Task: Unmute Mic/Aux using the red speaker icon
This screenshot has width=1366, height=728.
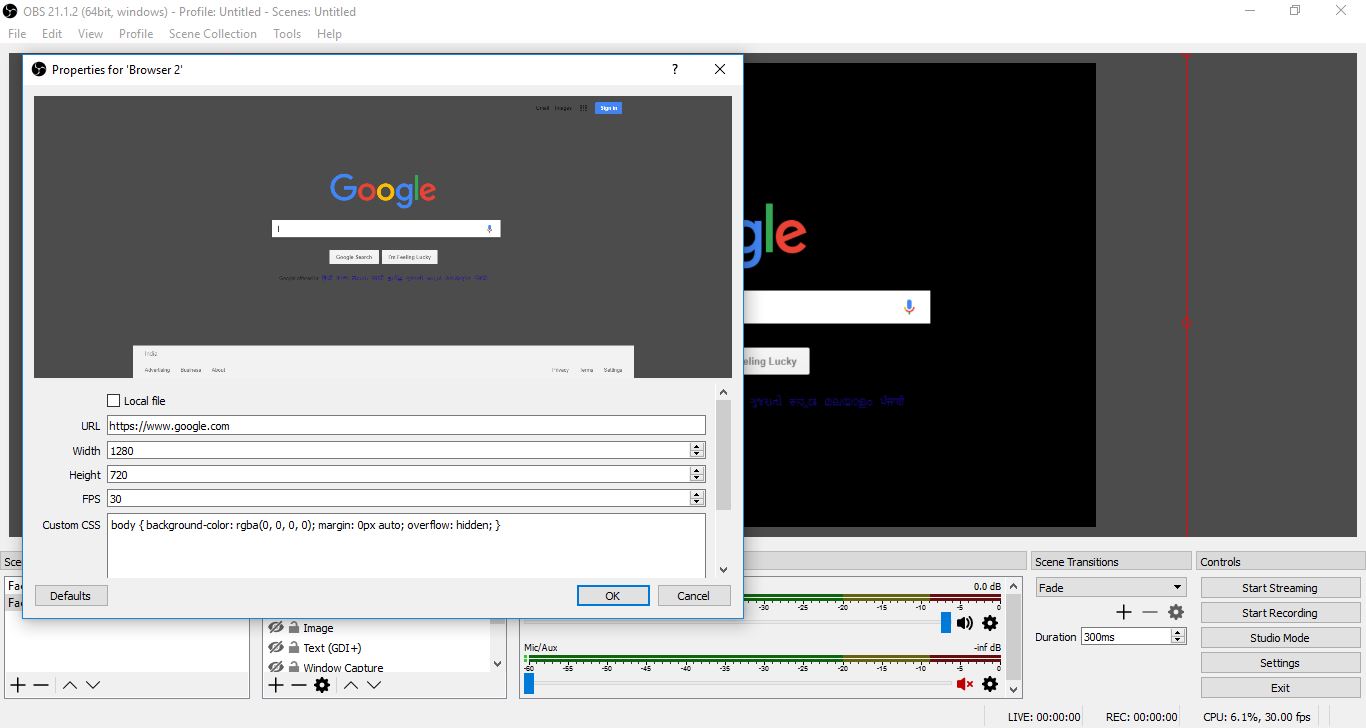Action: tap(965, 684)
